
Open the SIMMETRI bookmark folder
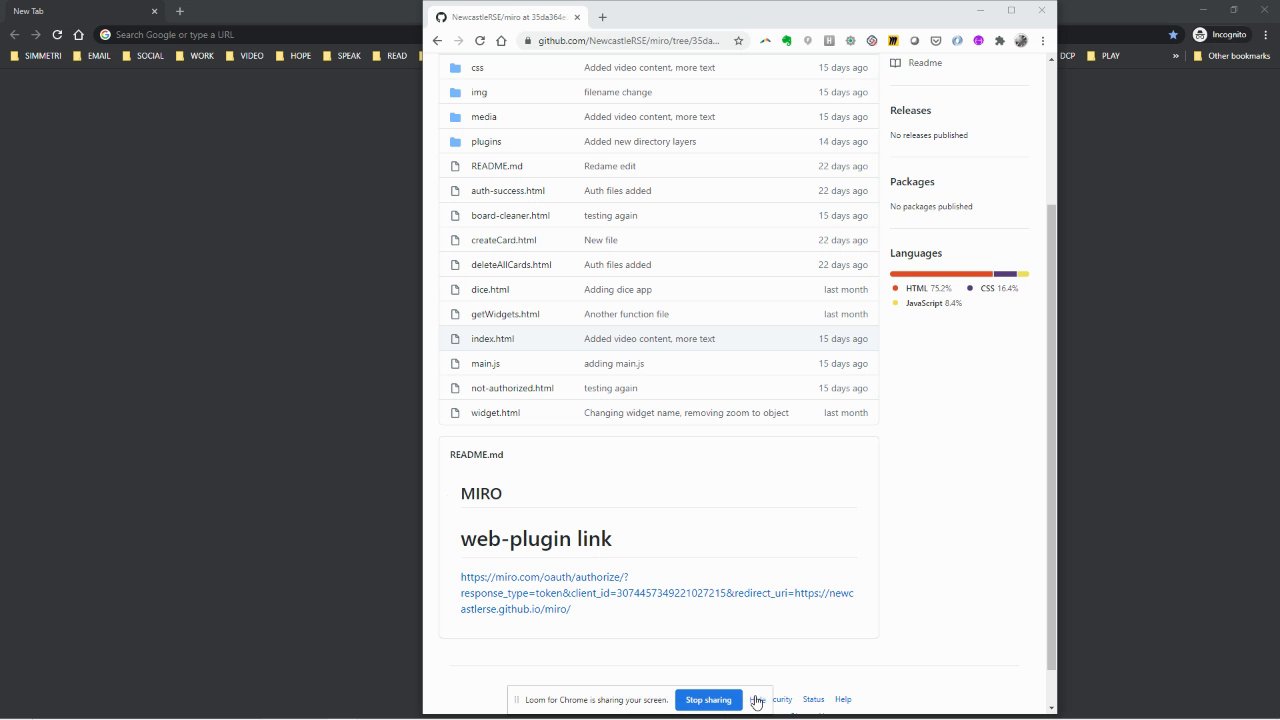pos(36,56)
